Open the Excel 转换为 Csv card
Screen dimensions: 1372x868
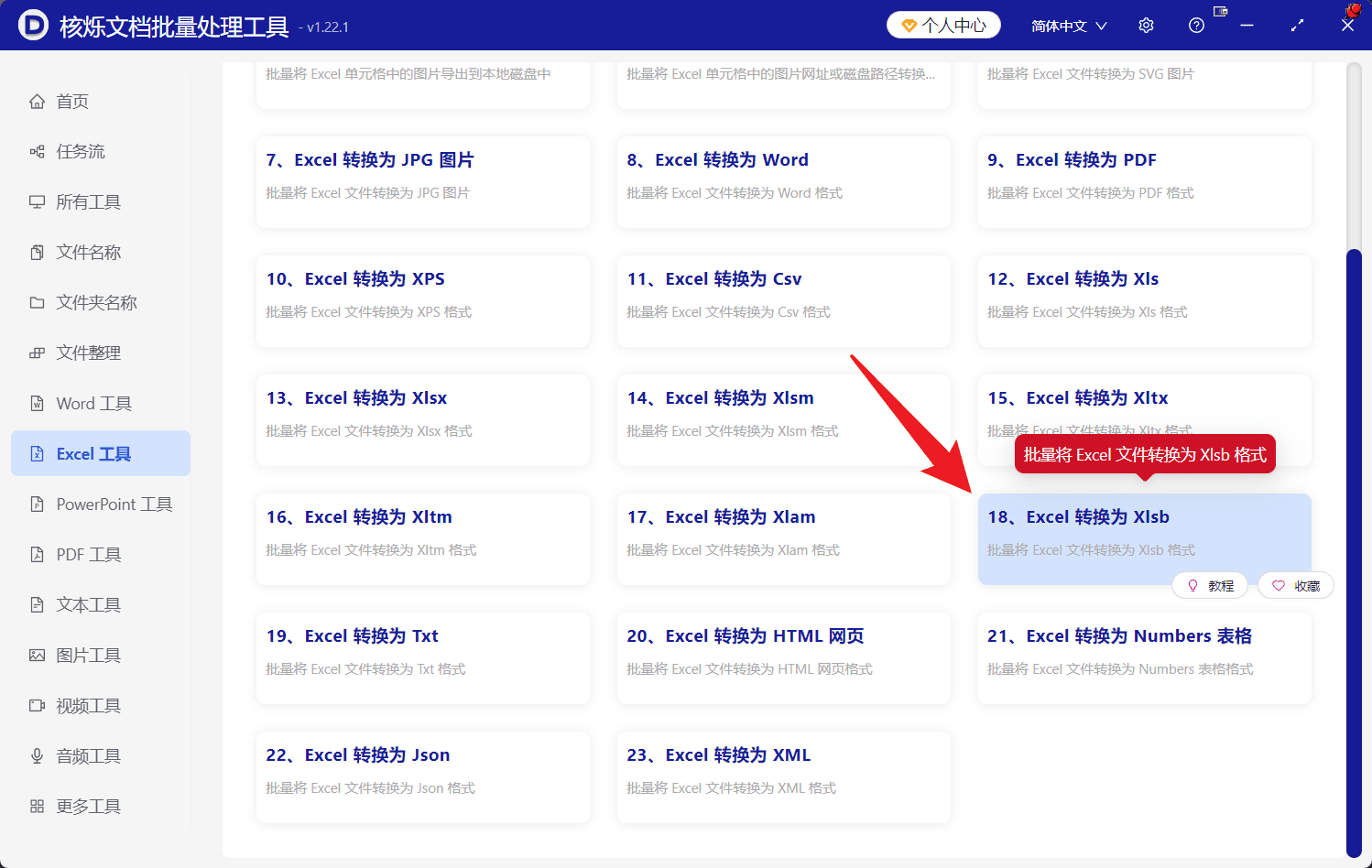784,301
